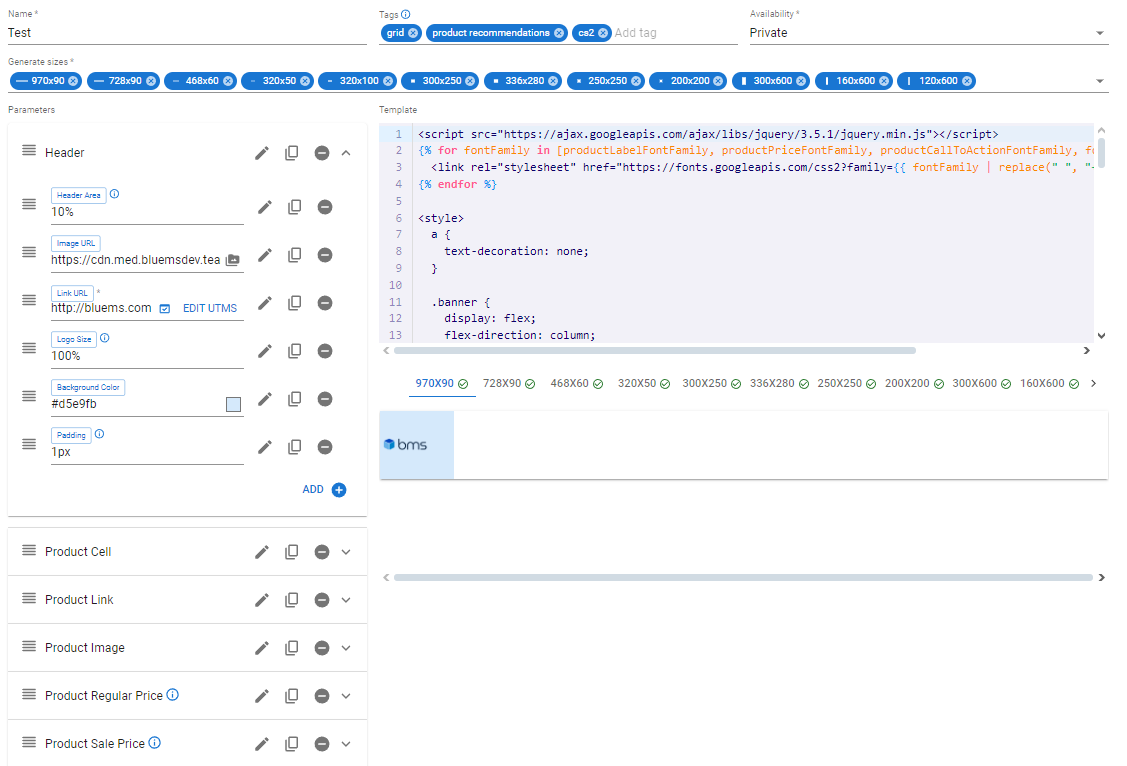Toggle the checkbox icon beside Link URL
This screenshot has width=1127, height=766.
(x=165, y=308)
